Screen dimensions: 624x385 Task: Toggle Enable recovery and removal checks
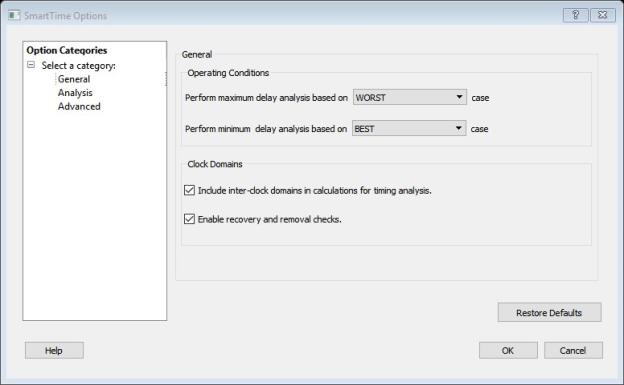tap(189, 219)
